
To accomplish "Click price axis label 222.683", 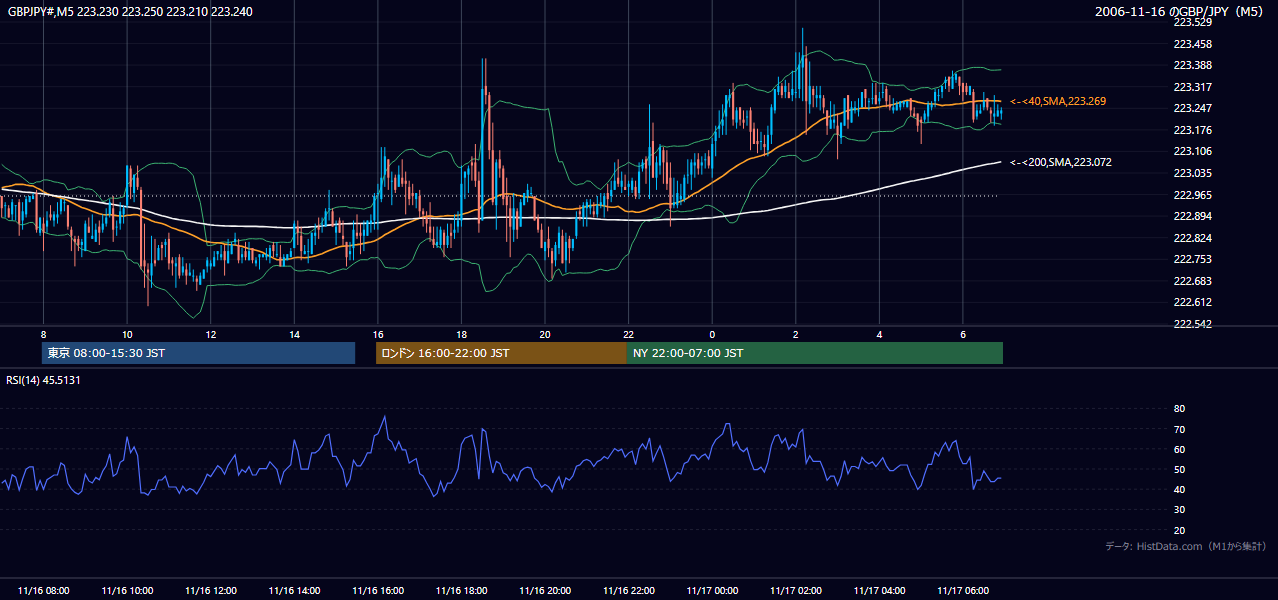I will [x=1192, y=281].
